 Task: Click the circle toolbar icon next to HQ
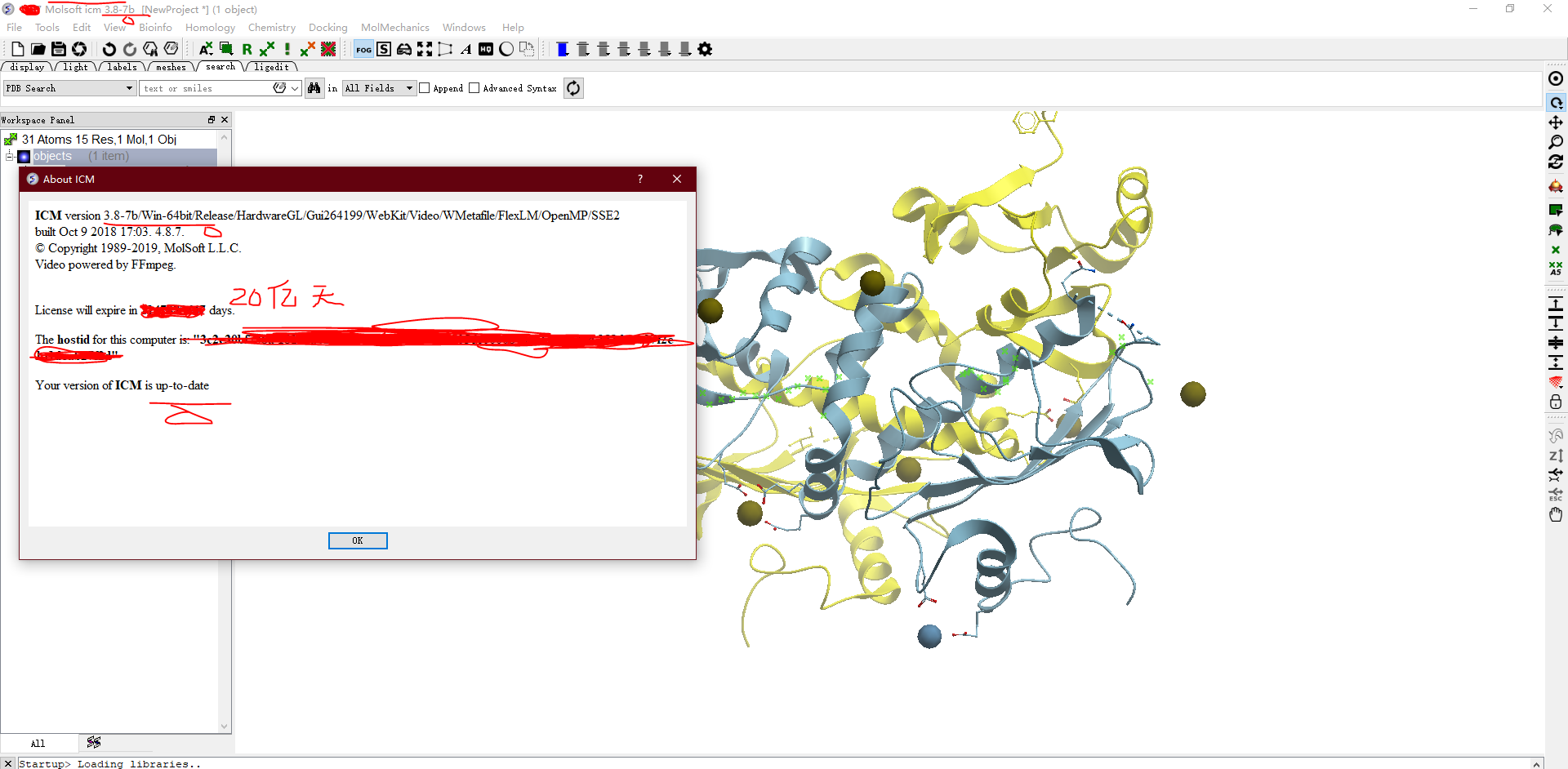(506, 49)
